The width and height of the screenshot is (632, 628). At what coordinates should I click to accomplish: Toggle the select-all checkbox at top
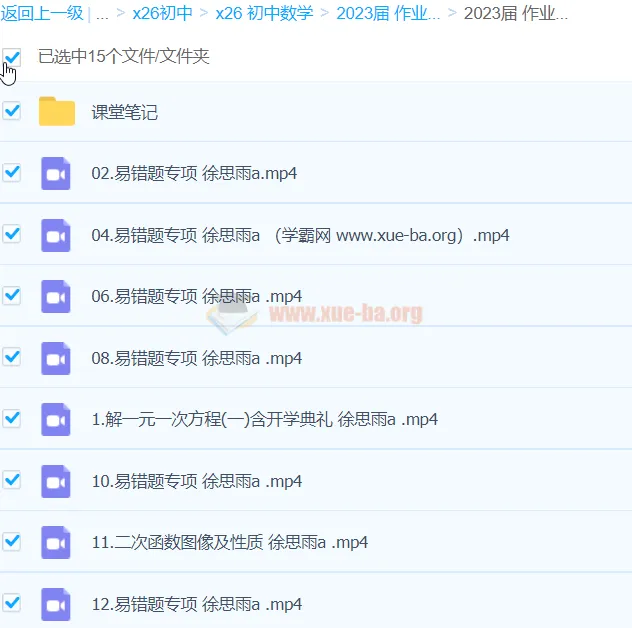(12, 57)
